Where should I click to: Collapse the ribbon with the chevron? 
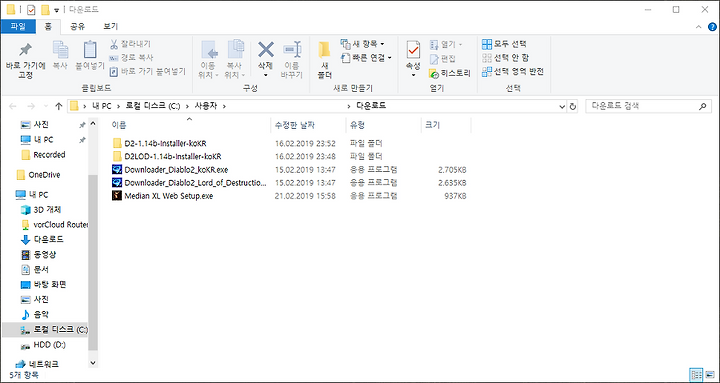(699, 27)
